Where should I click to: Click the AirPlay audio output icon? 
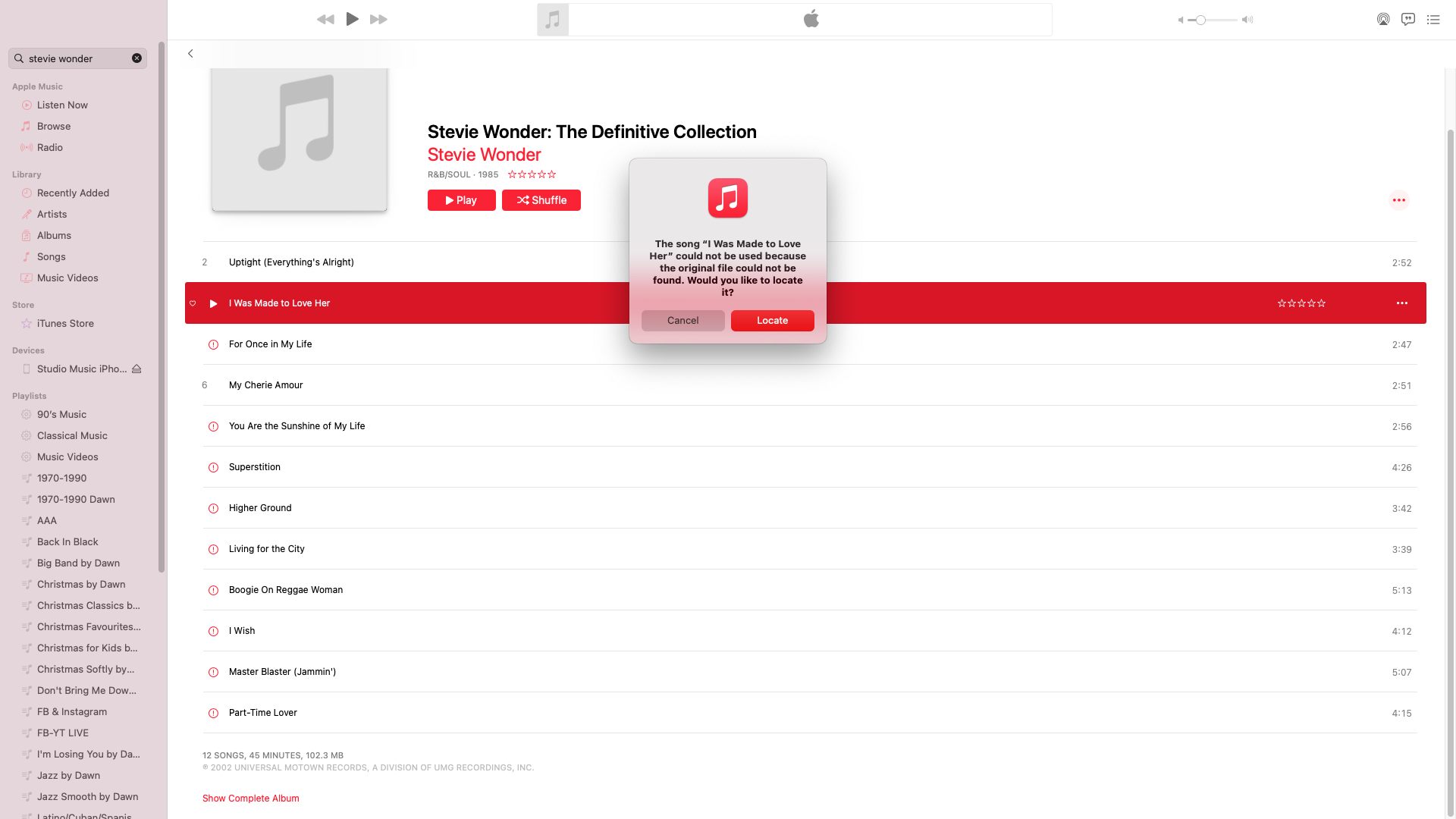pos(1383,20)
